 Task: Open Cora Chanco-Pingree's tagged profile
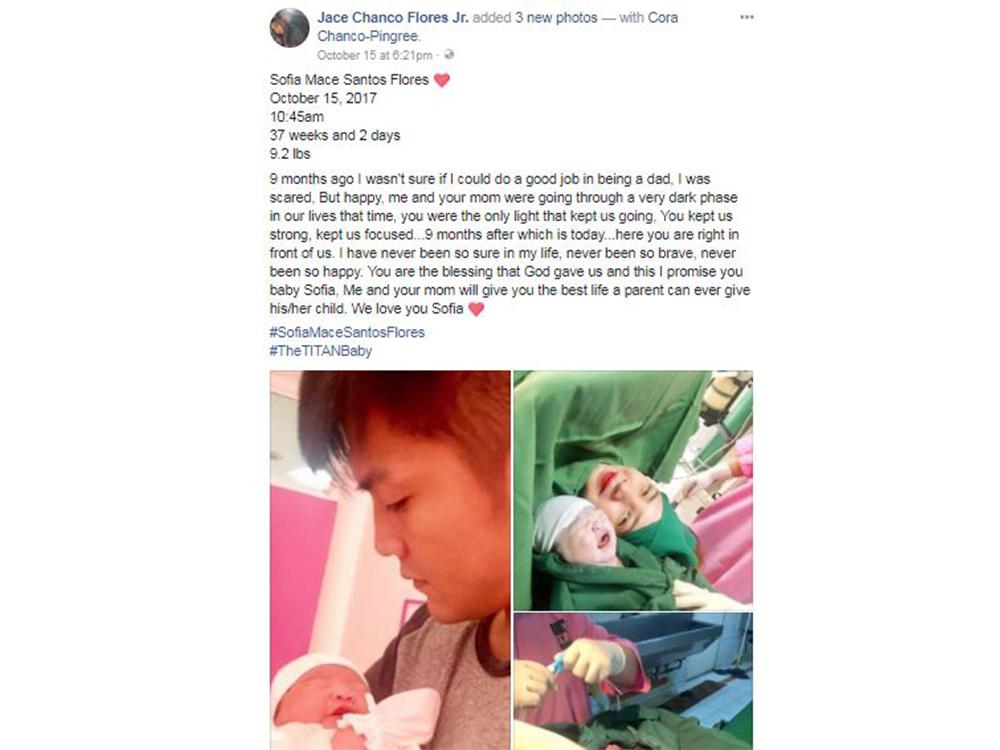coord(497,27)
